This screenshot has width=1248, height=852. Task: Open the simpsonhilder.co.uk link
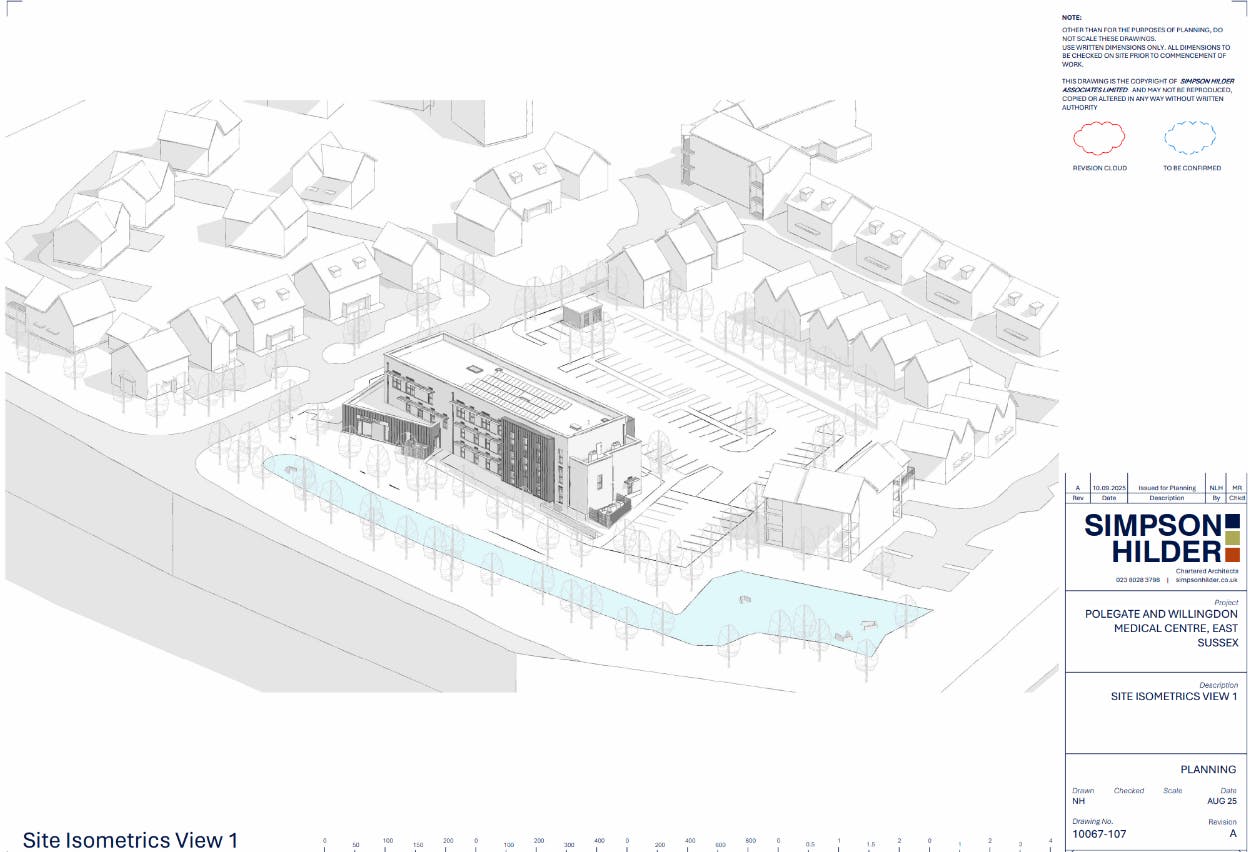pyautogui.click(x=1206, y=580)
